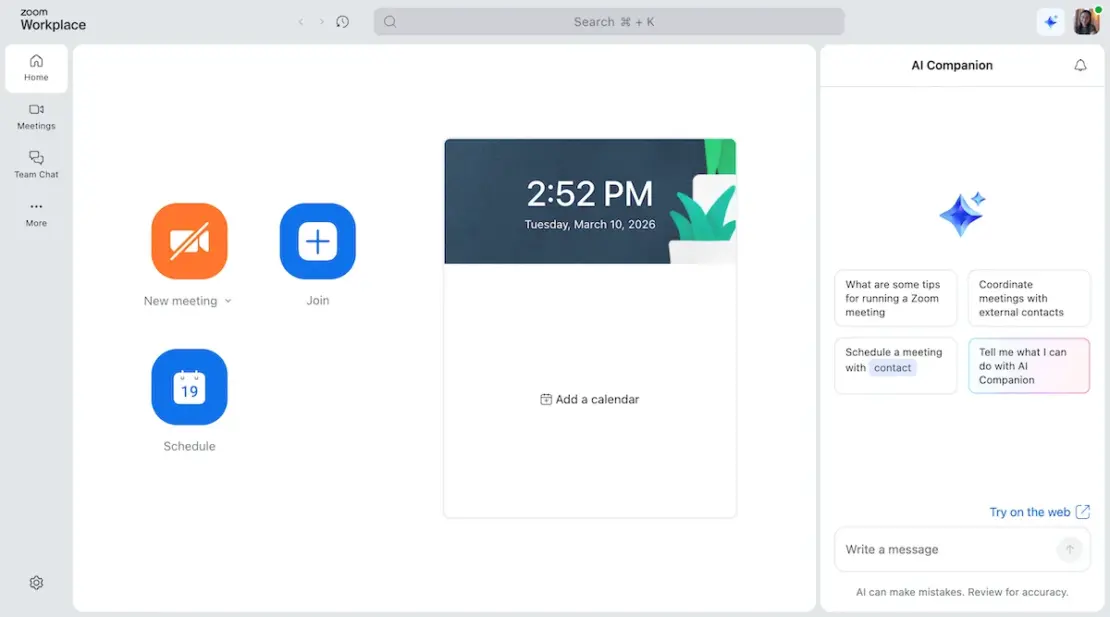This screenshot has height=617, width=1110.
Task: Expand the New meeting options chevron
Action: click(228, 301)
